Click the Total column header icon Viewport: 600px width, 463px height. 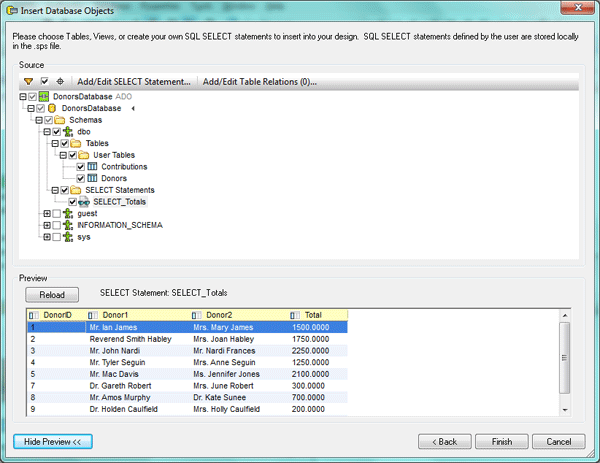[x=295, y=315]
